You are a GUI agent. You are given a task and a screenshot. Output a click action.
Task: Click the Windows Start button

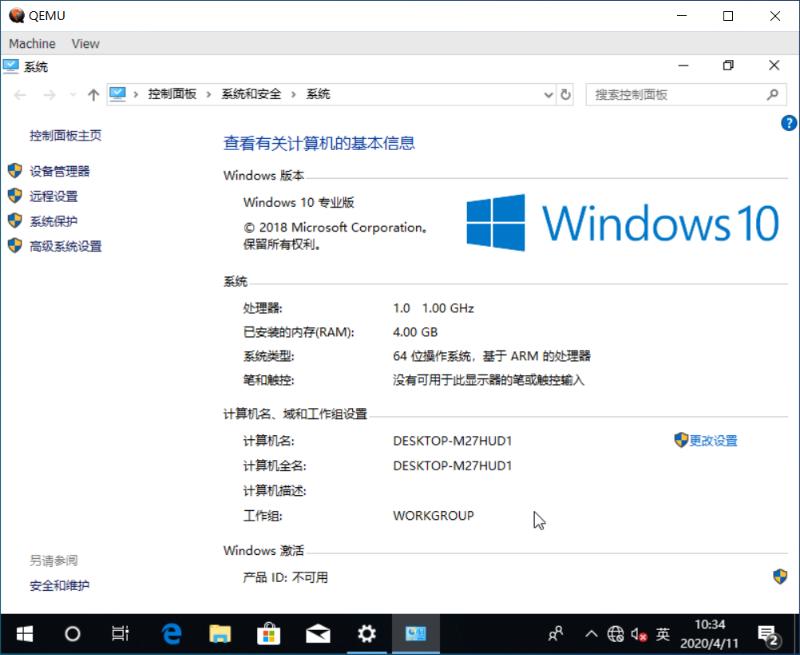22,633
